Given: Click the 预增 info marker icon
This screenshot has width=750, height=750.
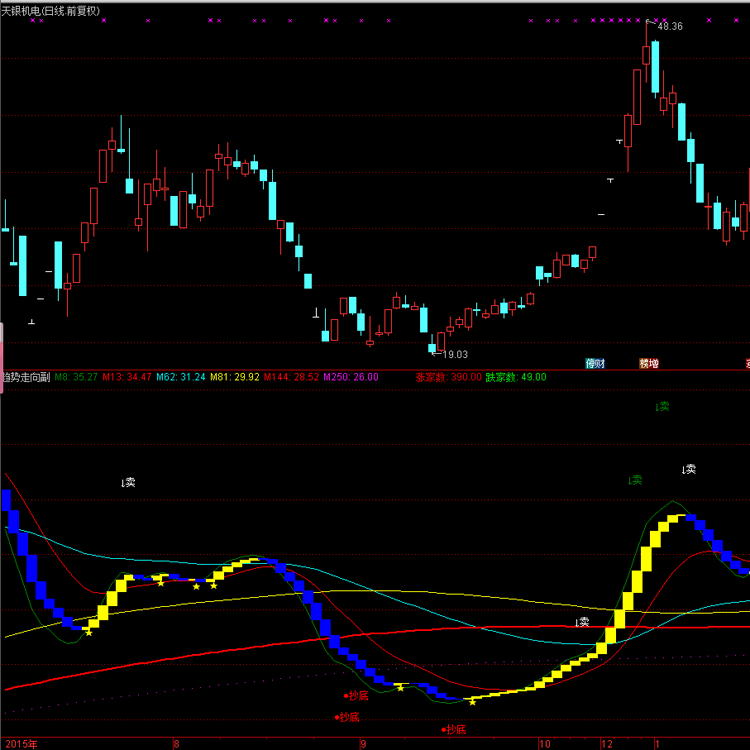Looking at the screenshot, I should pyautogui.click(x=649, y=363).
